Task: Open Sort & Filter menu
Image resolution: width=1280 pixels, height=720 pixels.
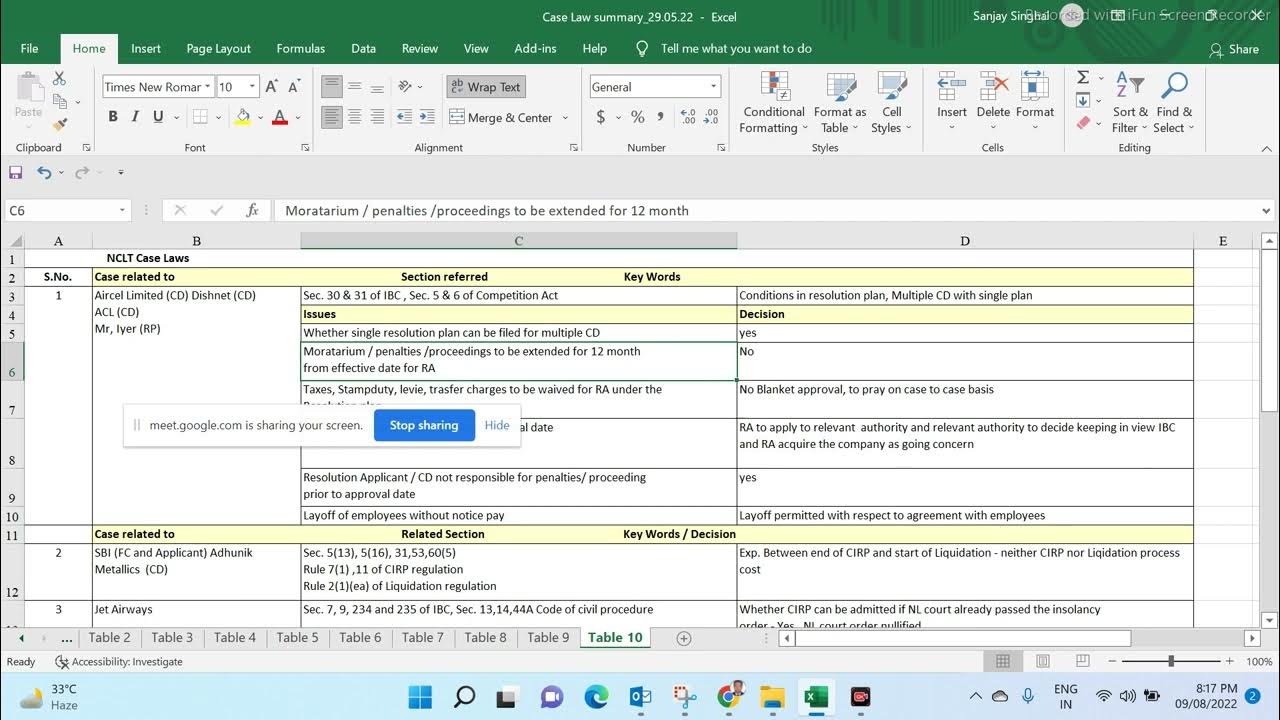Action: [1130, 103]
